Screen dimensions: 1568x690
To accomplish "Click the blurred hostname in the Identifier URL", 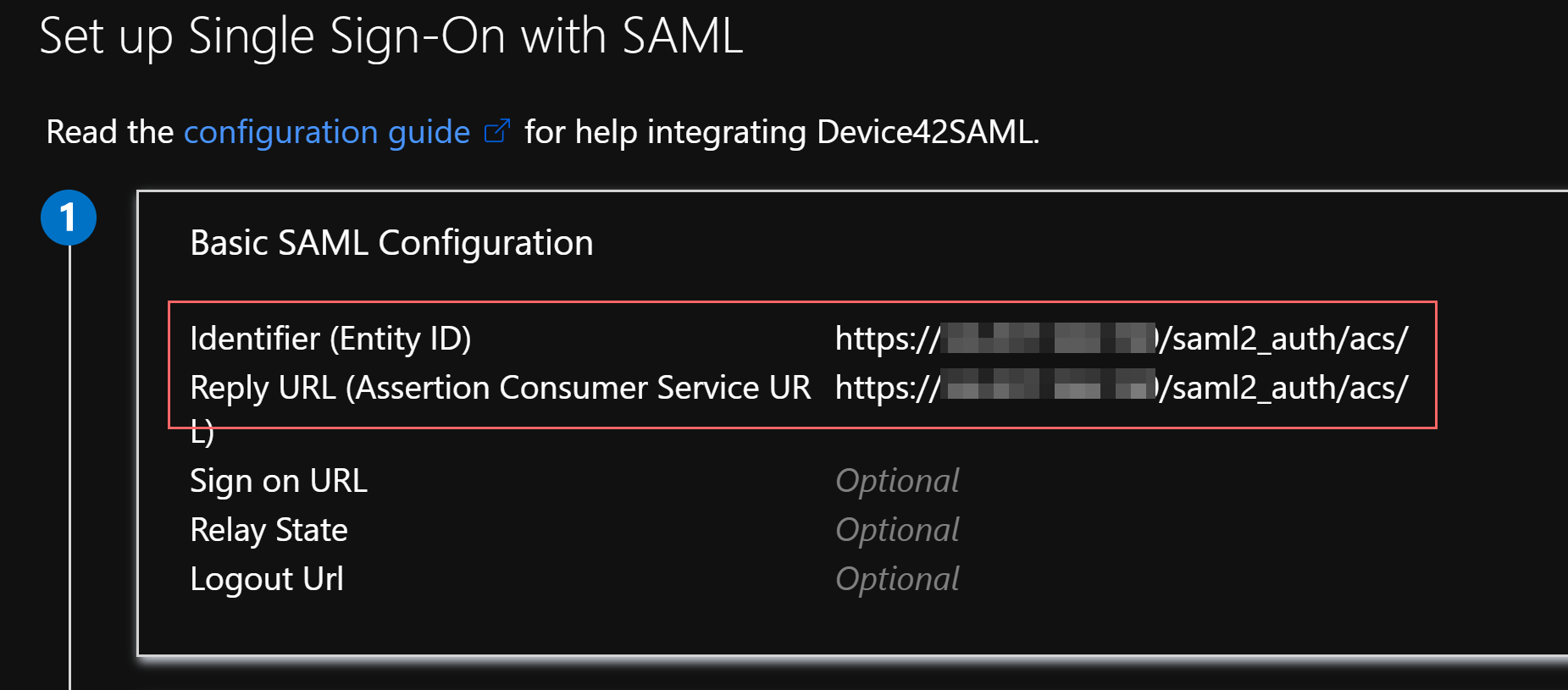I will pos(1049,339).
